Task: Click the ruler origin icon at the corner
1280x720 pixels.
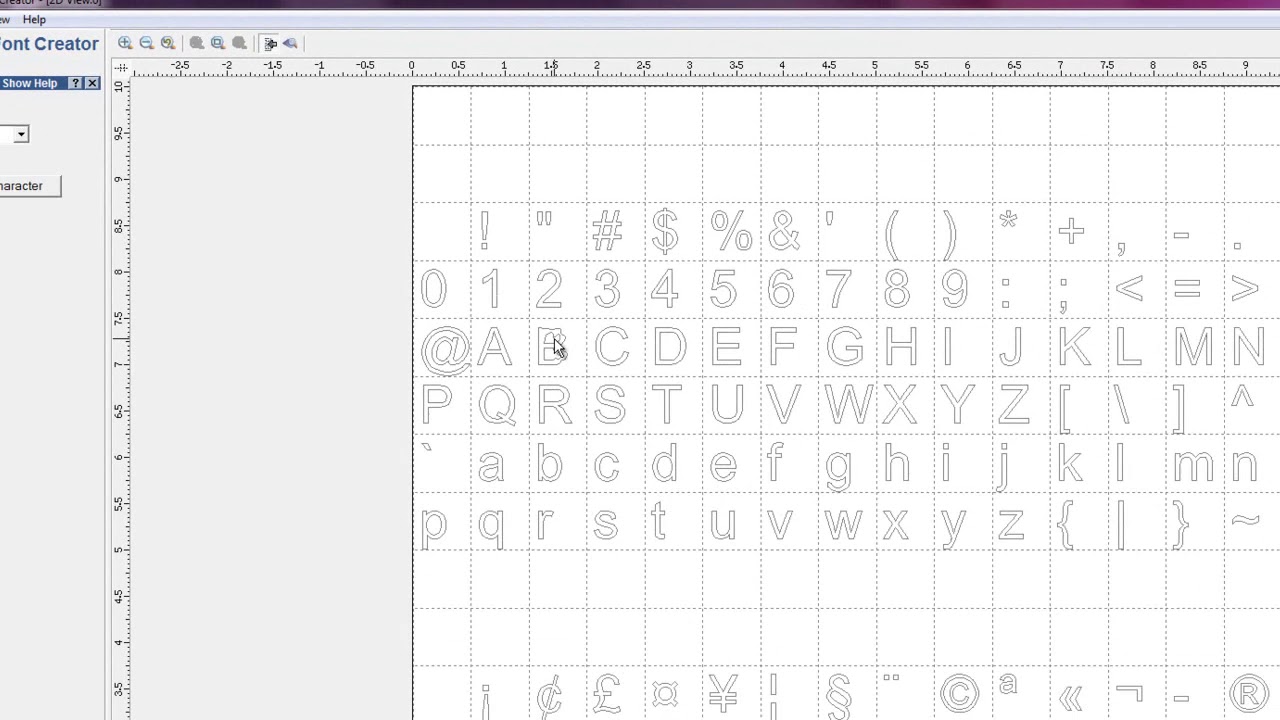Action: 121,67
